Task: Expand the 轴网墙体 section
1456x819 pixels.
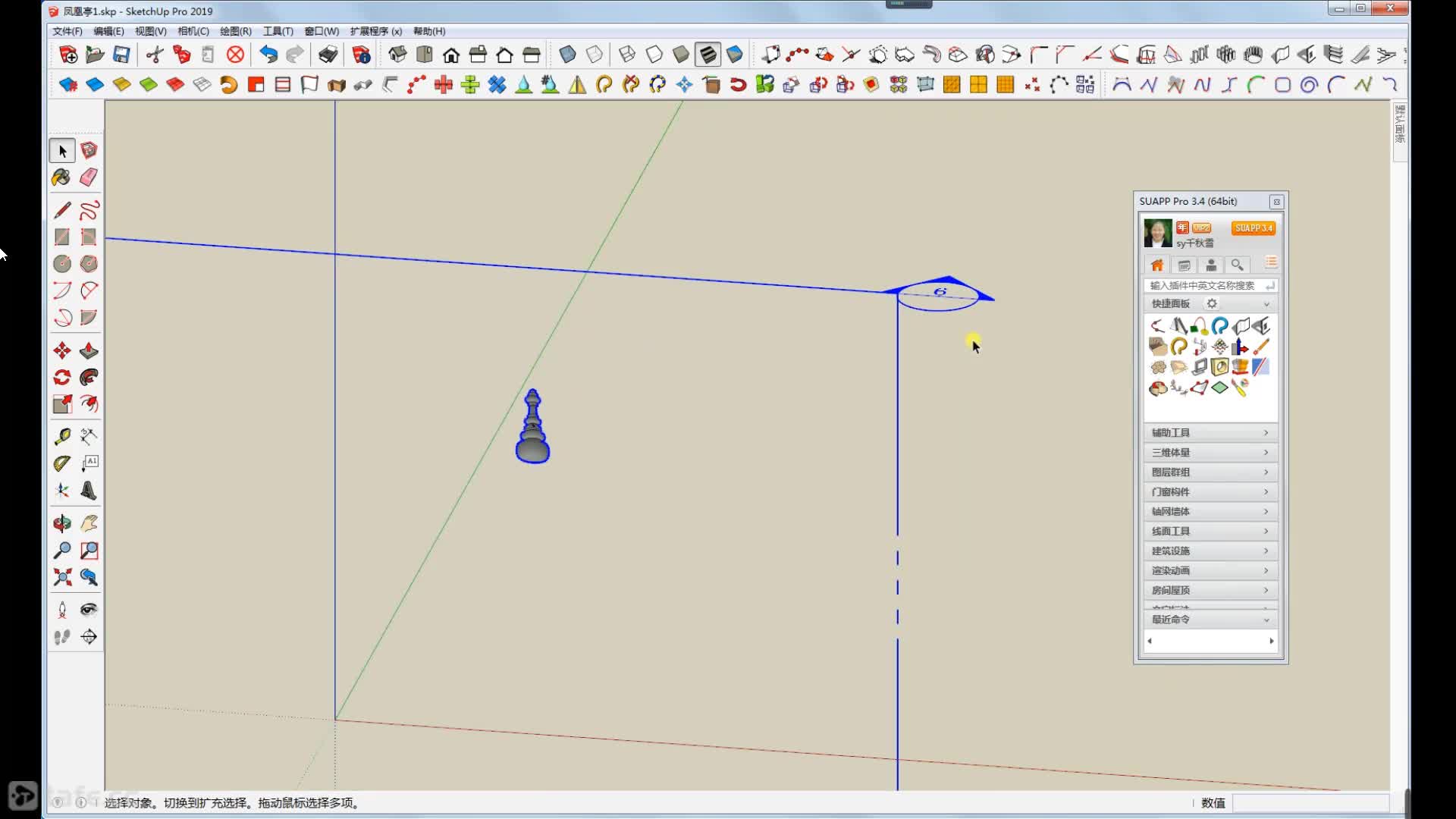Action: click(x=1210, y=511)
